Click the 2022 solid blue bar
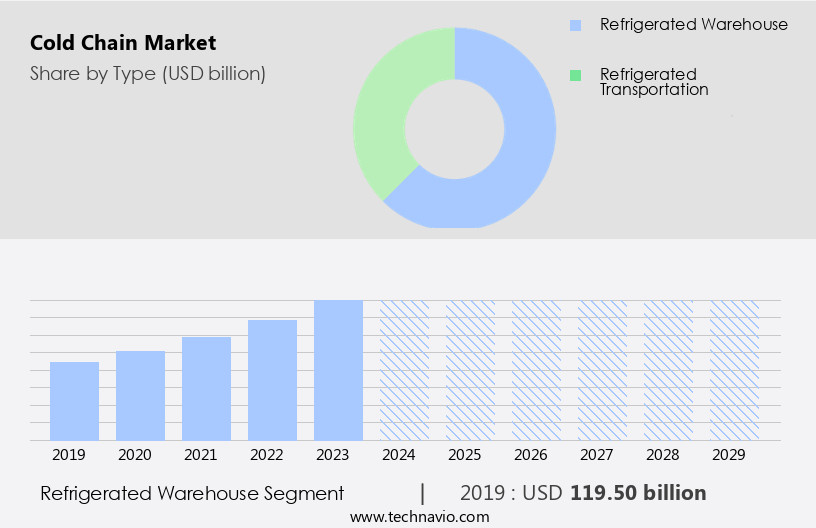Viewport: 816px width, 528px height. [x=272, y=380]
